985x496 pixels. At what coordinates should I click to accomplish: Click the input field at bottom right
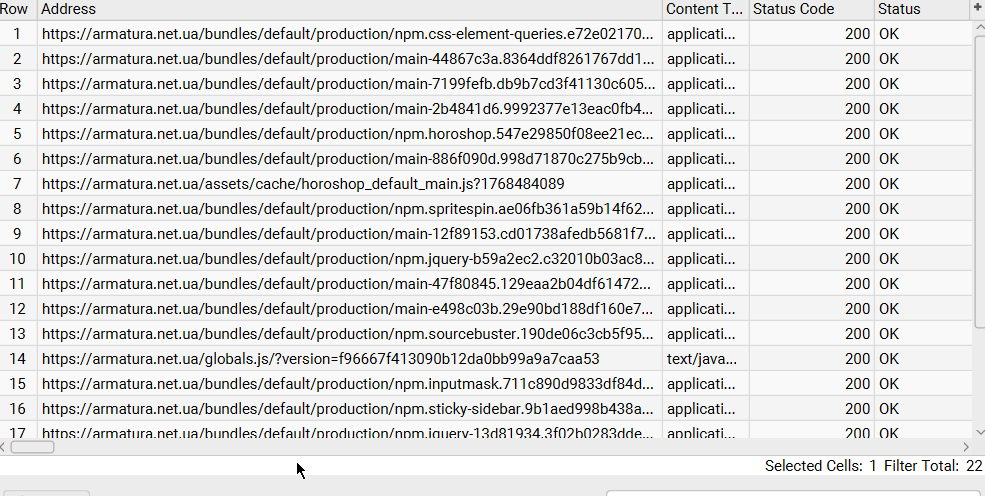pyautogui.click(x=795, y=492)
